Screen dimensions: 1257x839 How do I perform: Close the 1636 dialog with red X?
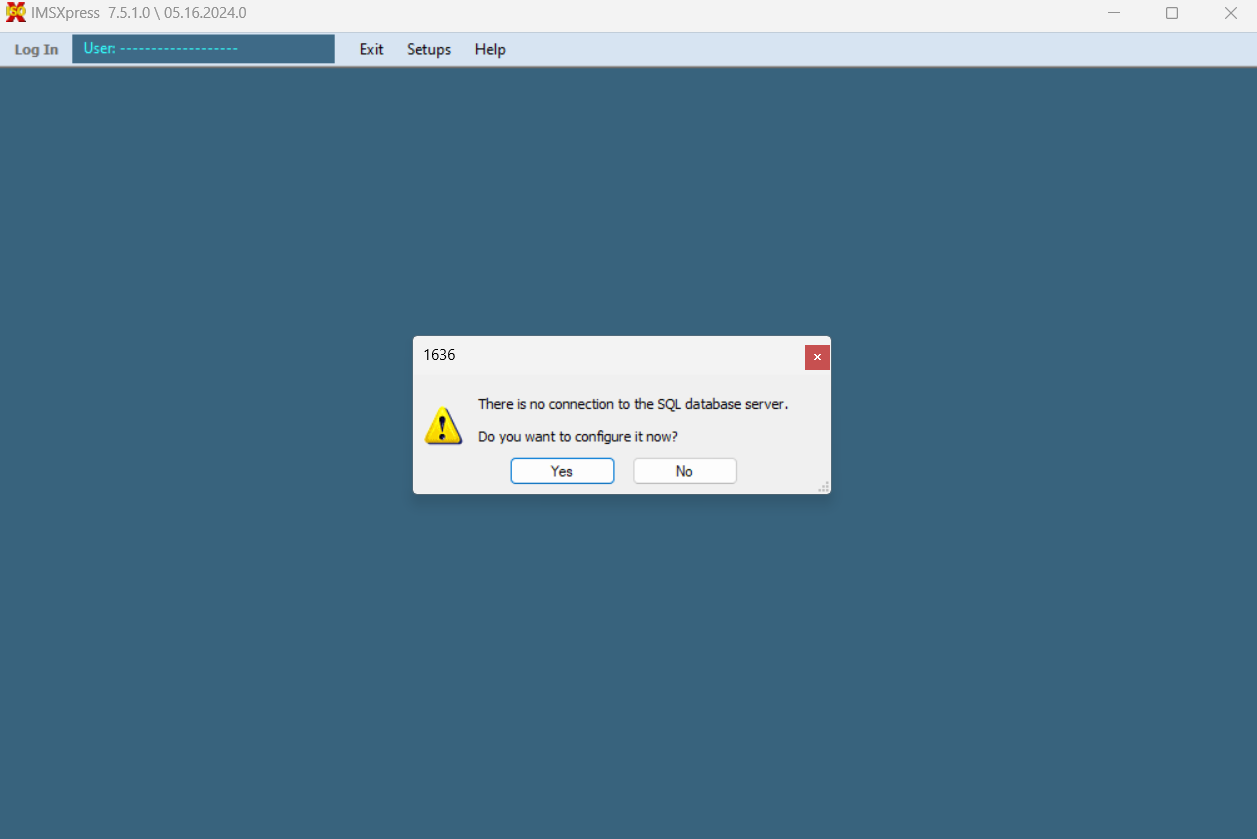pos(817,357)
